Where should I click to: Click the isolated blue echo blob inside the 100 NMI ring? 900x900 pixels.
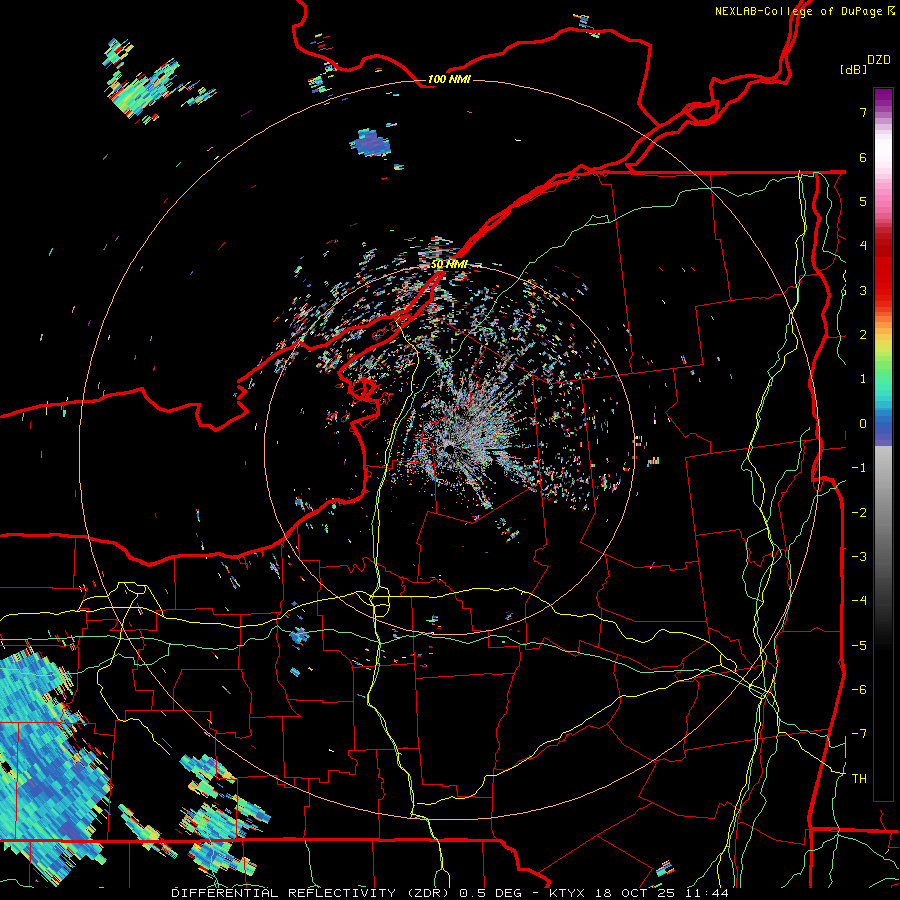pos(371,143)
